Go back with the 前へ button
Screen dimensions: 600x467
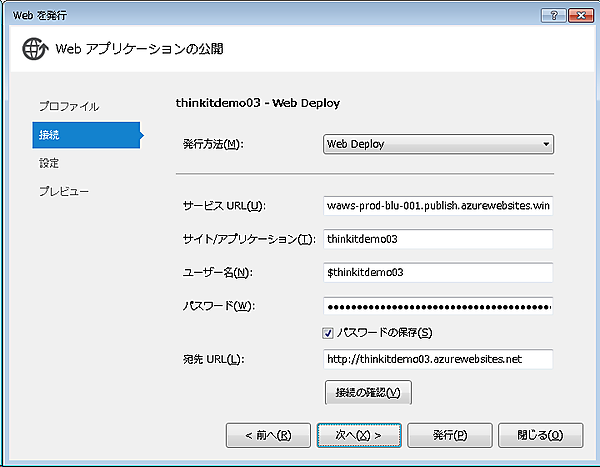coord(268,435)
